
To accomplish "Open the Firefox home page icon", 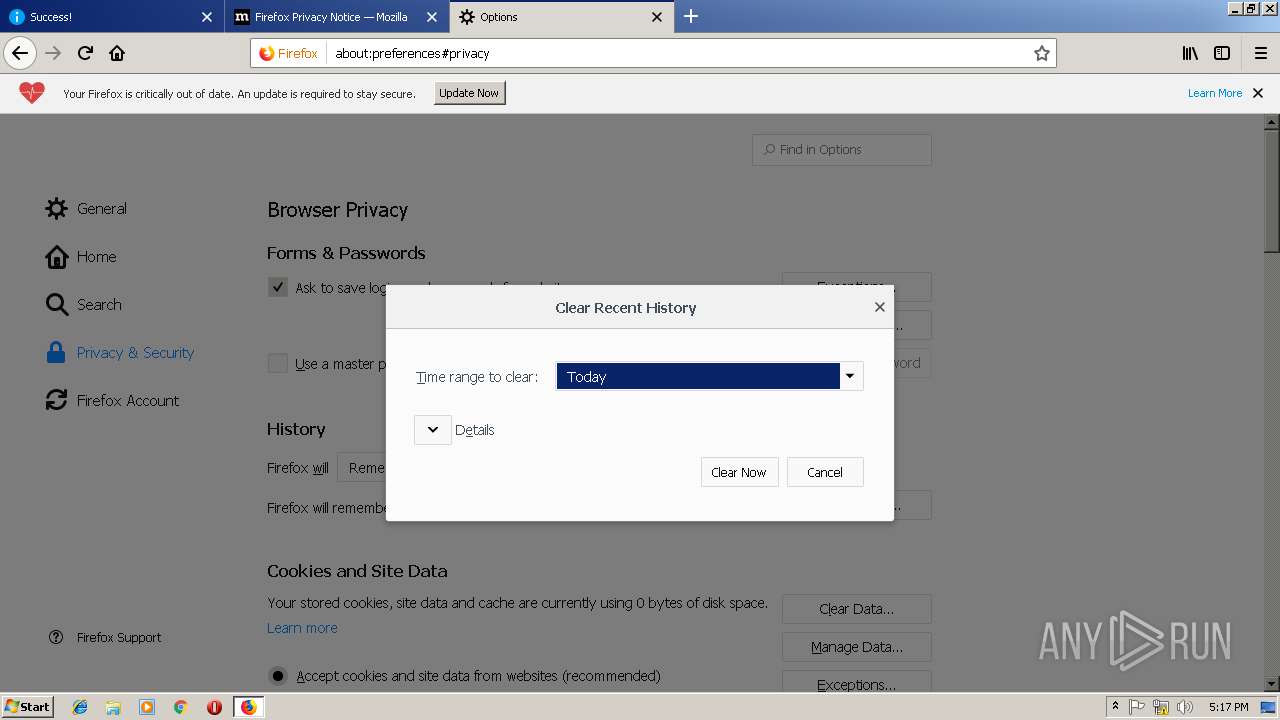I will 117,53.
